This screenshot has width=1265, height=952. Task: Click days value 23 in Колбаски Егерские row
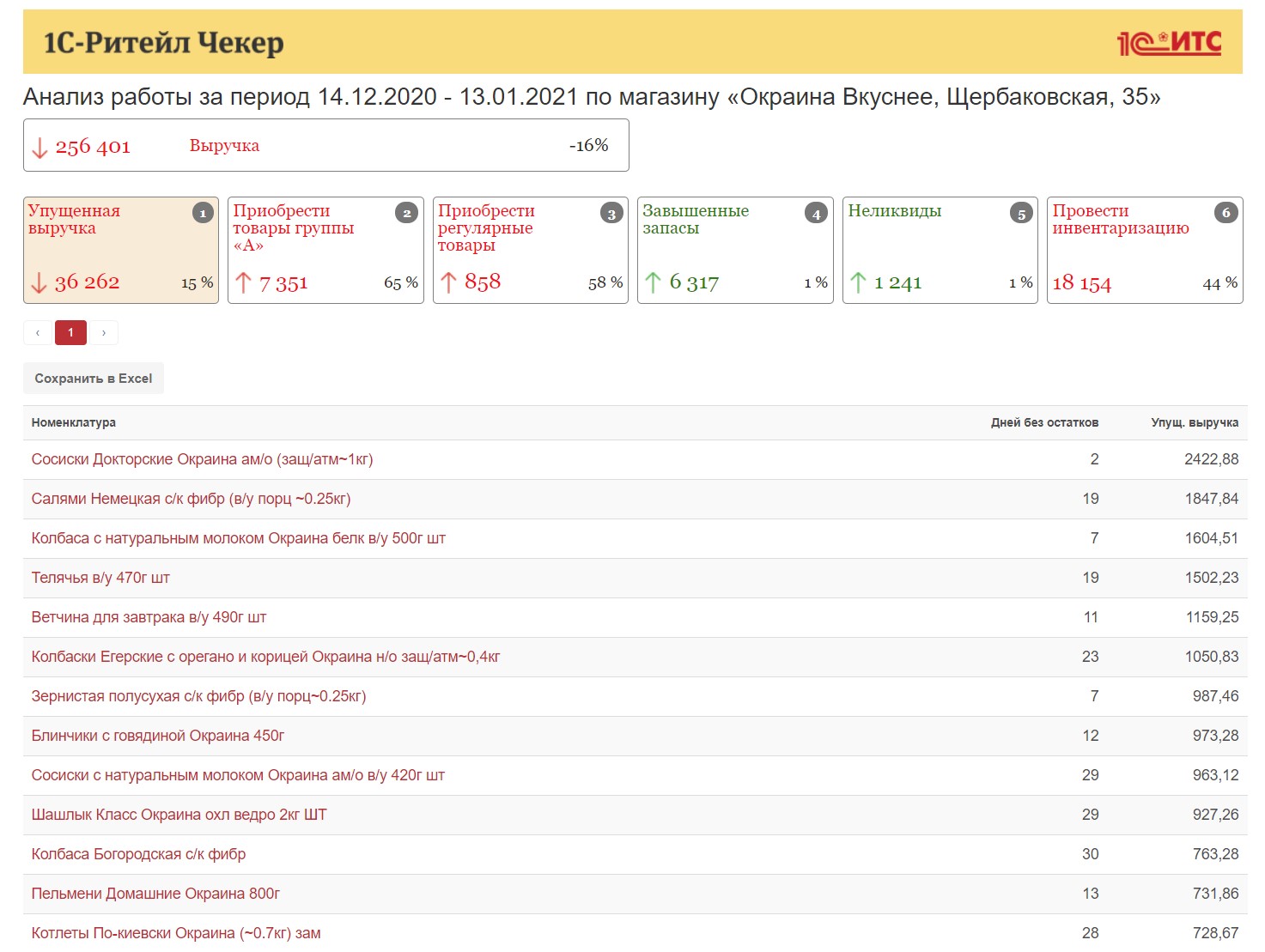point(1091,657)
